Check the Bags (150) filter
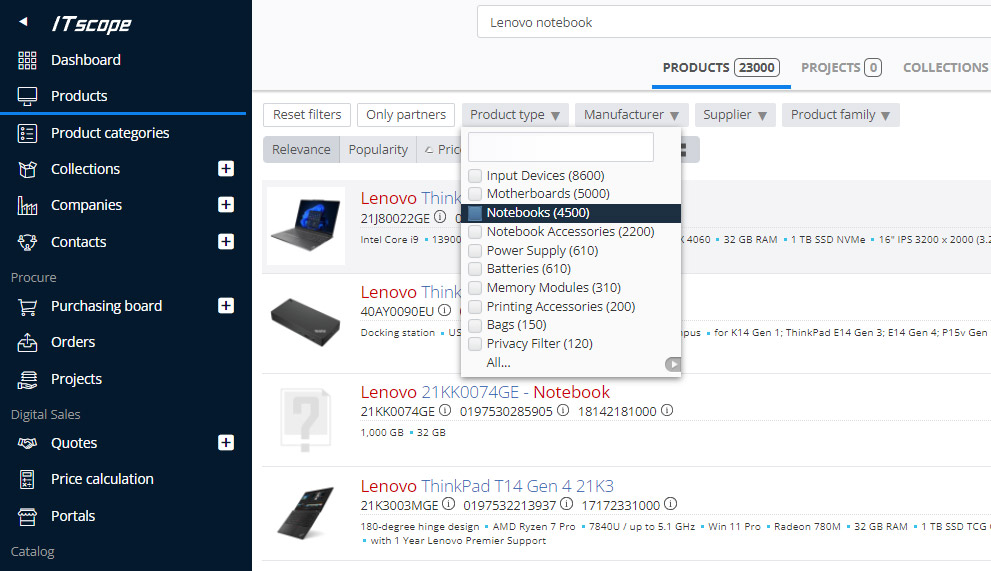 pyautogui.click(x=475, y=325)
